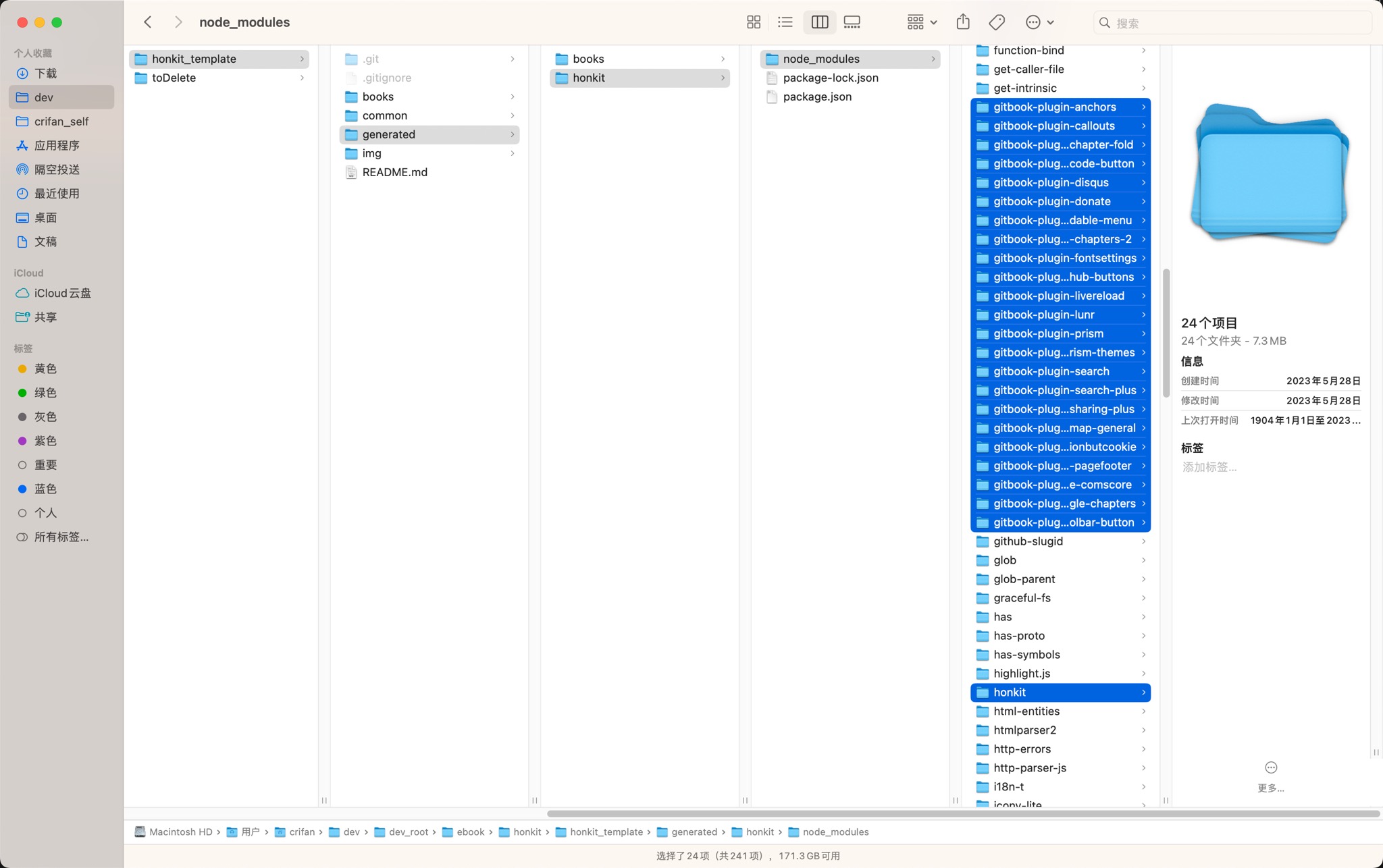Expand the img folder chevron
The image size is (1383, 868).
(513, 153)
